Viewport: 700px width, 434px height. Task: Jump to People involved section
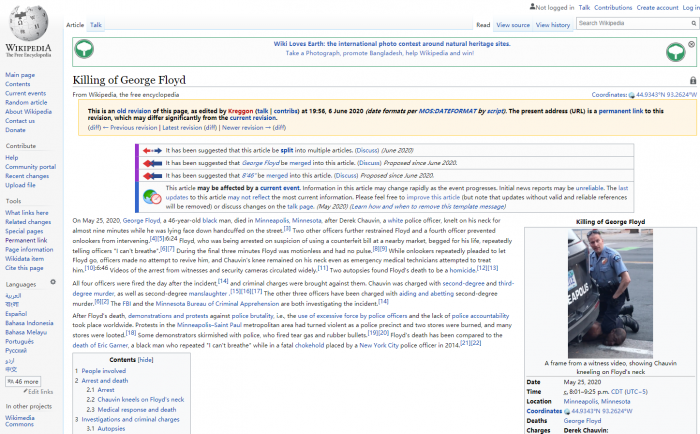point(104,371)
